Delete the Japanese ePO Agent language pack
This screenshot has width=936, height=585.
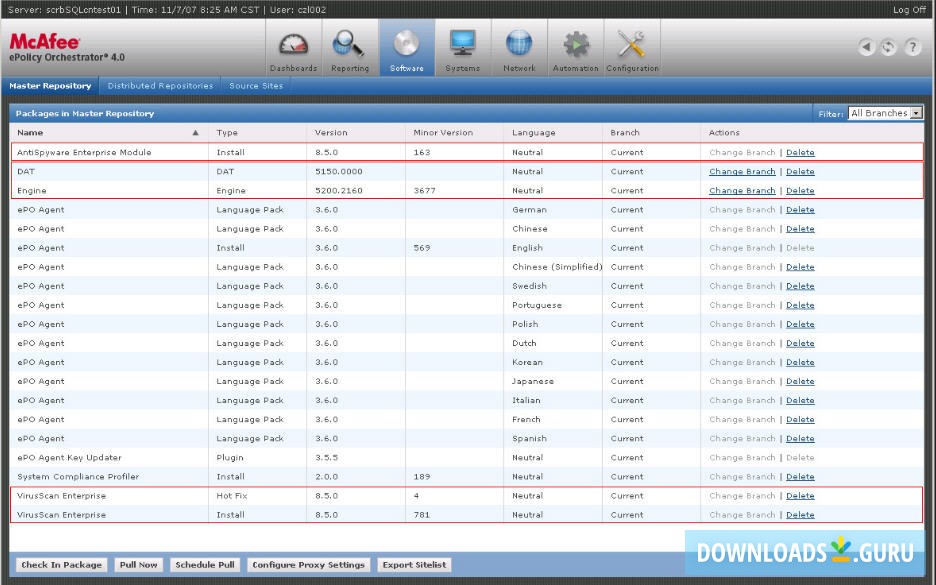tap(800, 381)
